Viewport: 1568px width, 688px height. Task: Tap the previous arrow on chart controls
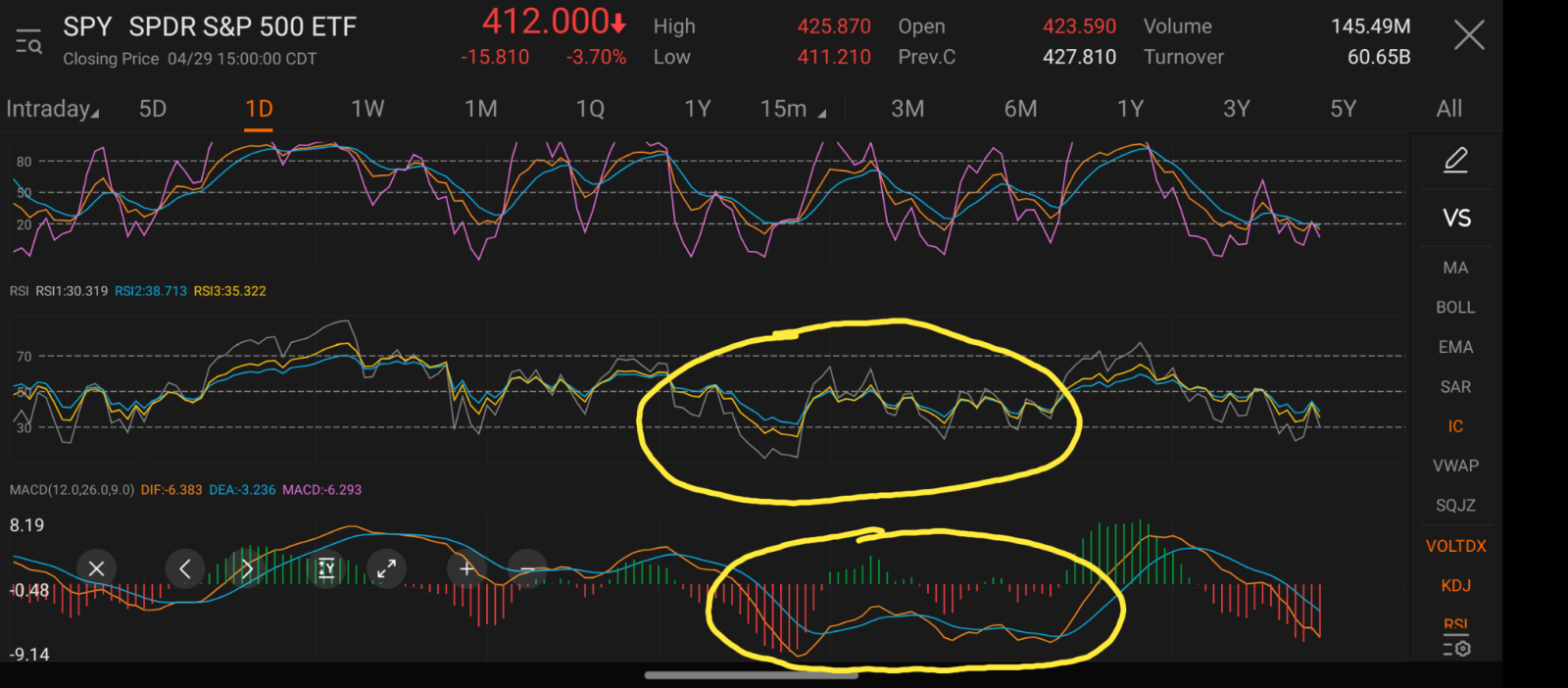[185, 568]
